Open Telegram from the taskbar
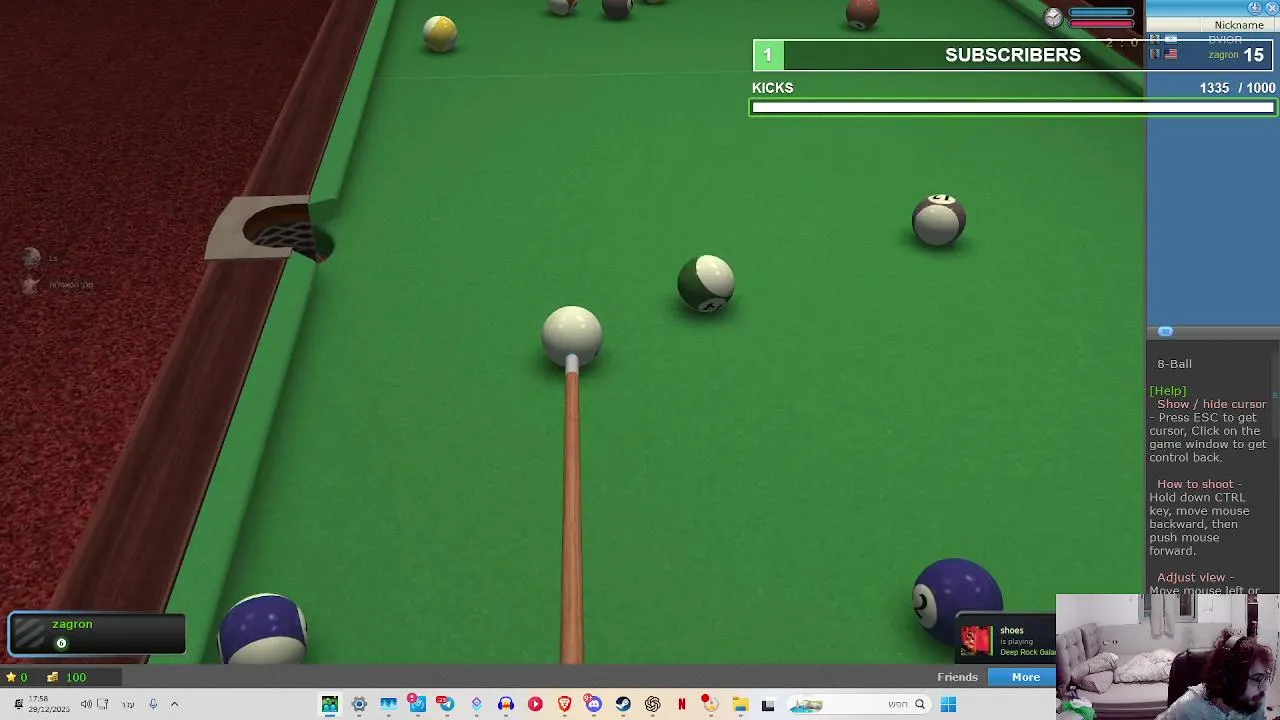 (446, 705)
